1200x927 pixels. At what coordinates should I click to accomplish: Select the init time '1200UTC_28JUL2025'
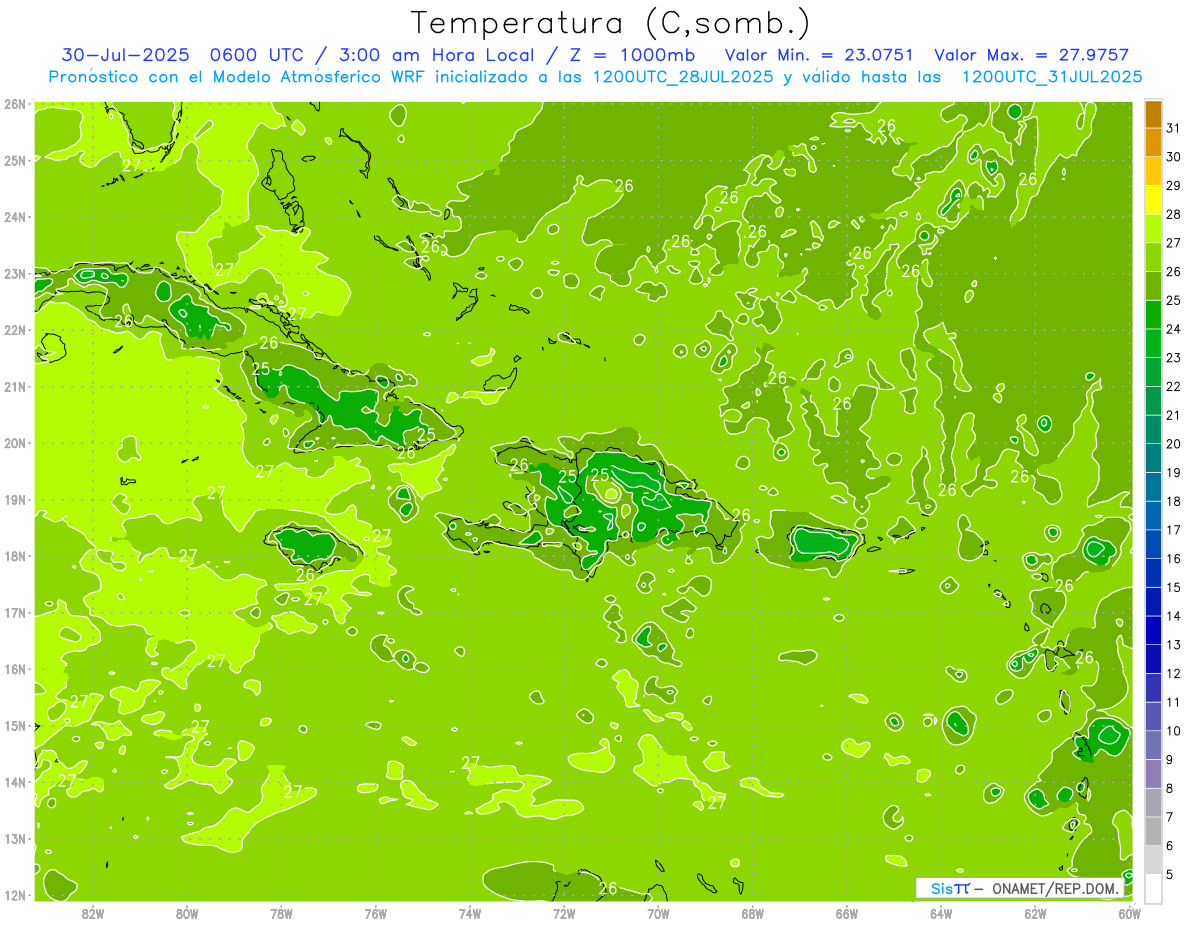coord(683,77)
